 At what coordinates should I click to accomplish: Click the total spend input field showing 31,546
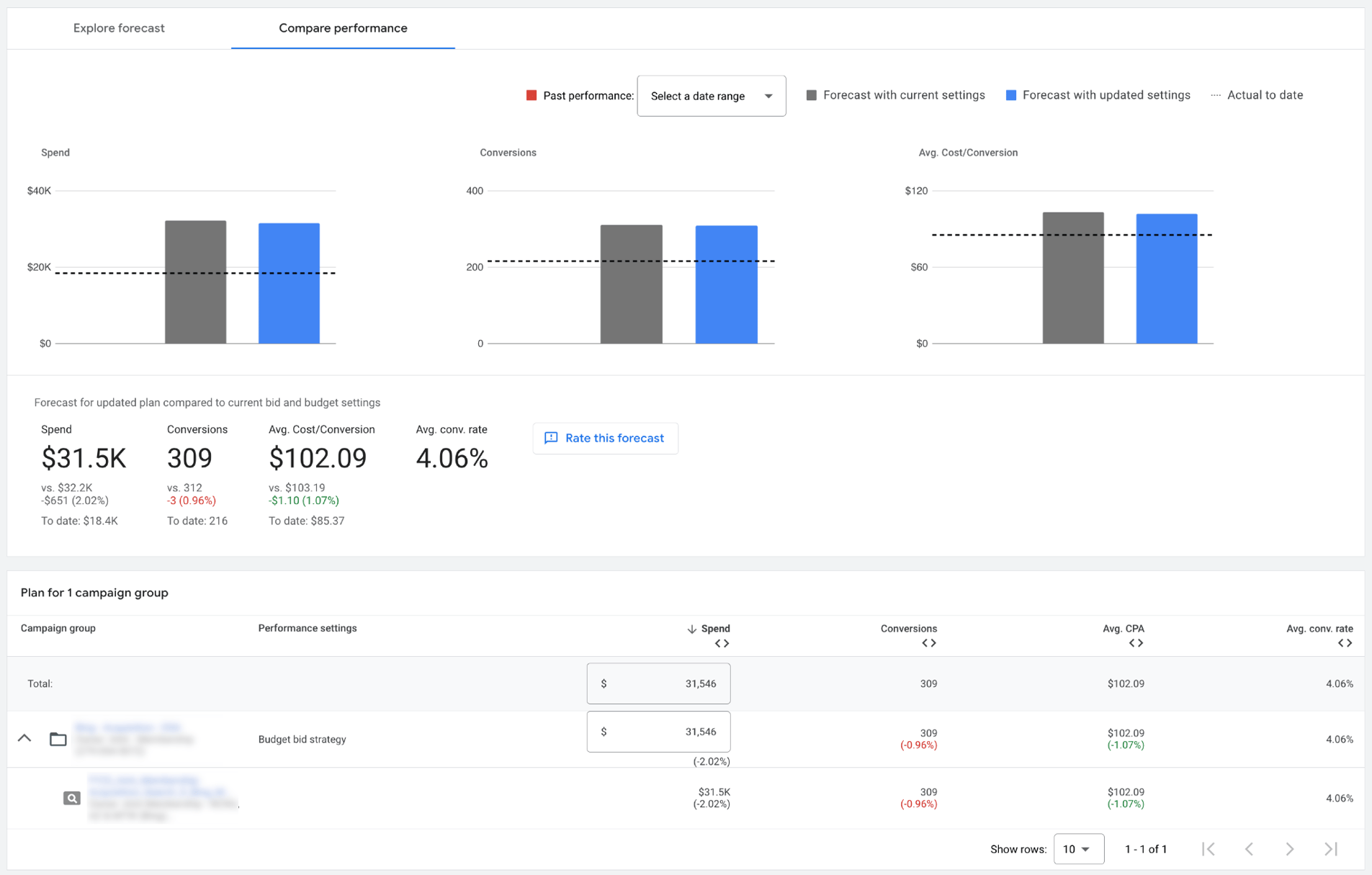(658, 683)
